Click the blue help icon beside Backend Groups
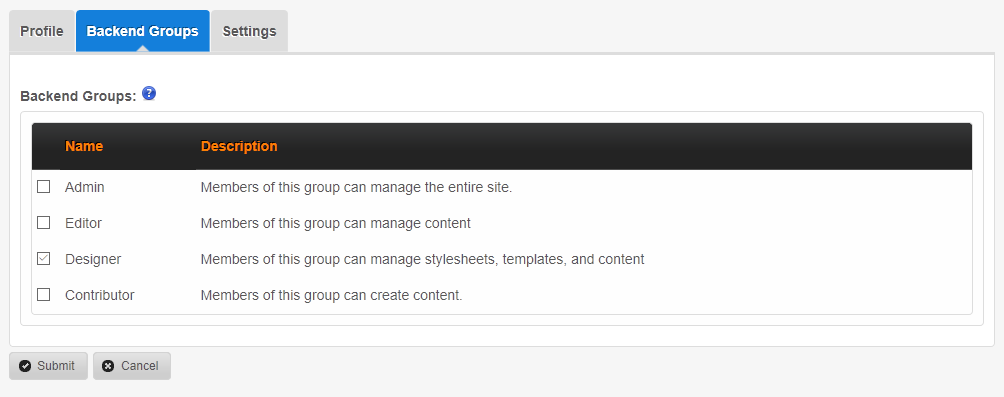The image size is (1004, 397). click(149, 94)
